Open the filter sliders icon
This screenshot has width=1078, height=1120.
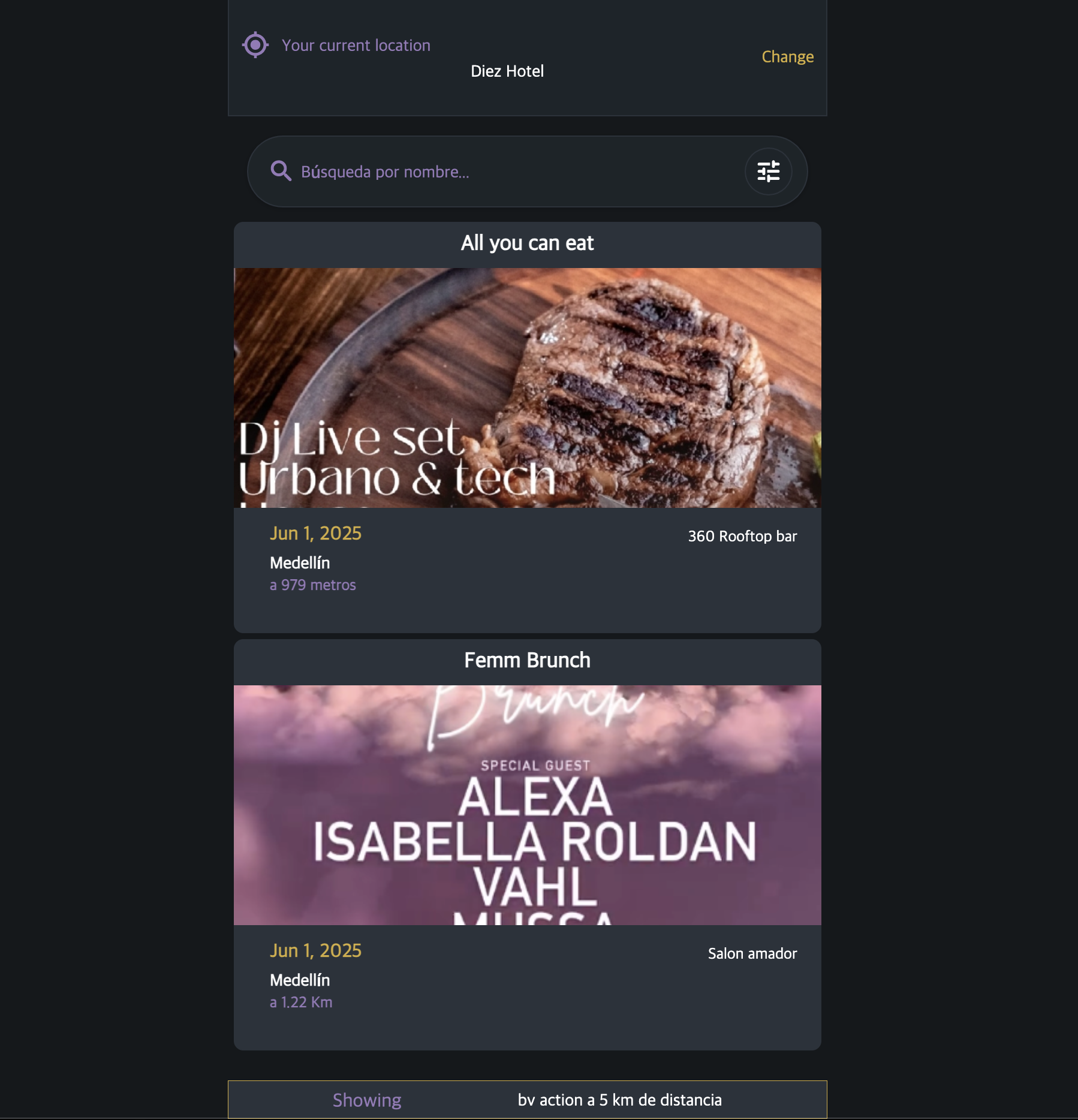pyautogui.click(x=768, y=171)
